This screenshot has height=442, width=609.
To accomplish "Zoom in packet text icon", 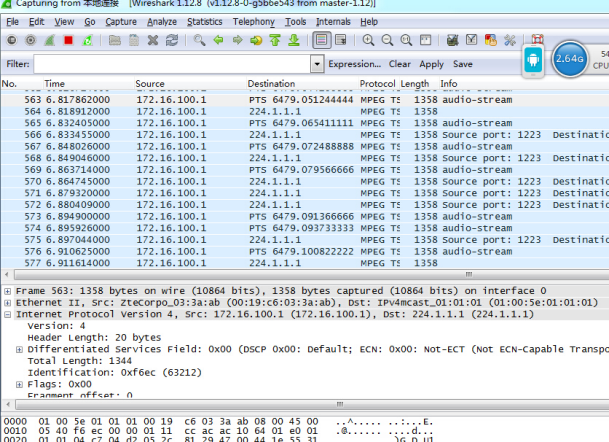I will tap(368, 40).
